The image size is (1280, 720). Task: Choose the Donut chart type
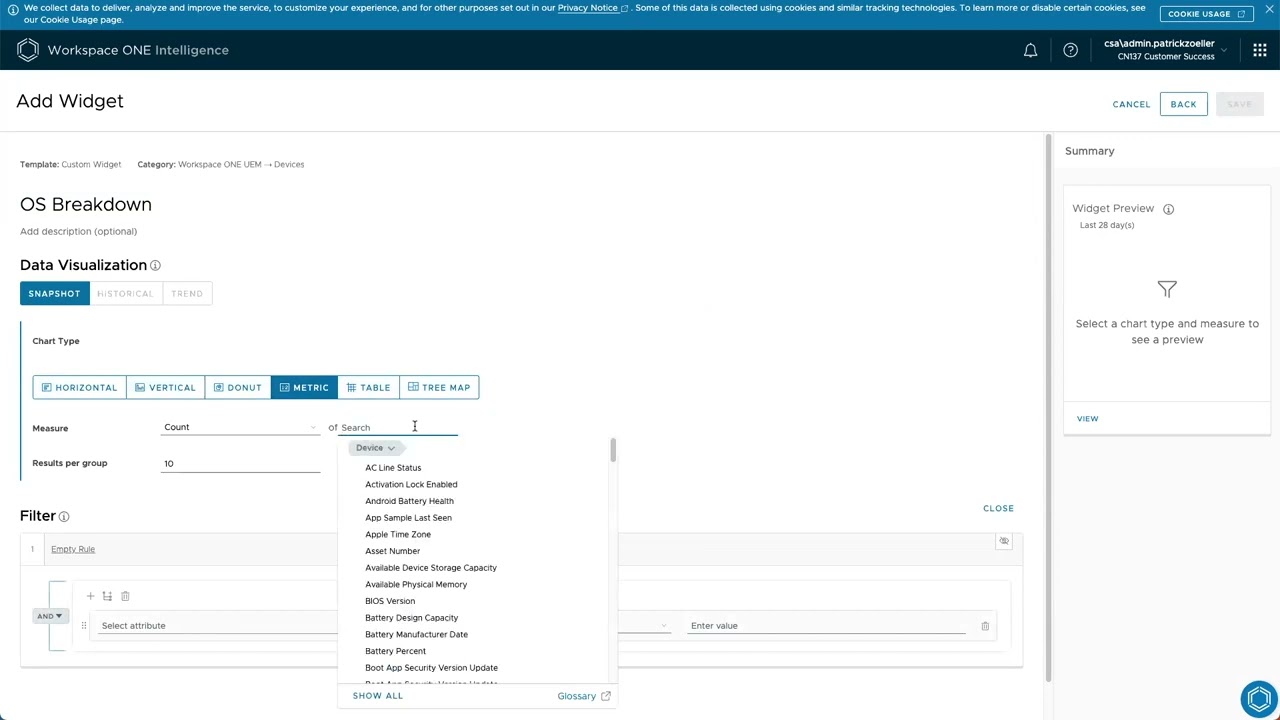click(x=237, y=387)
